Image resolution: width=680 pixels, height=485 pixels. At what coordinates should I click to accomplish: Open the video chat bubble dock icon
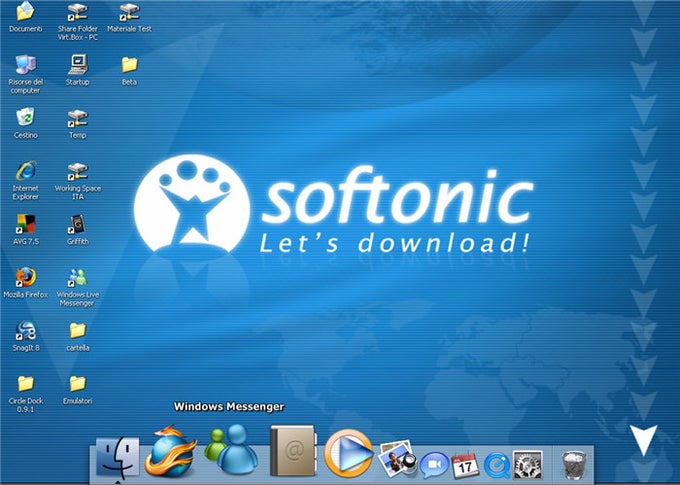pyautogui.click(x=435, y=465)
